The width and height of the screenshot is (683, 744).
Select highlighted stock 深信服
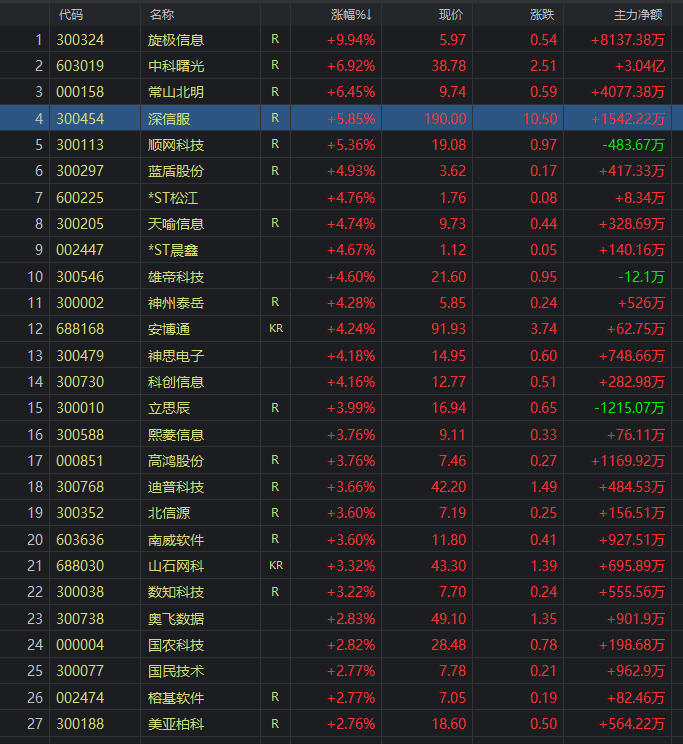[x=169, y=119]
